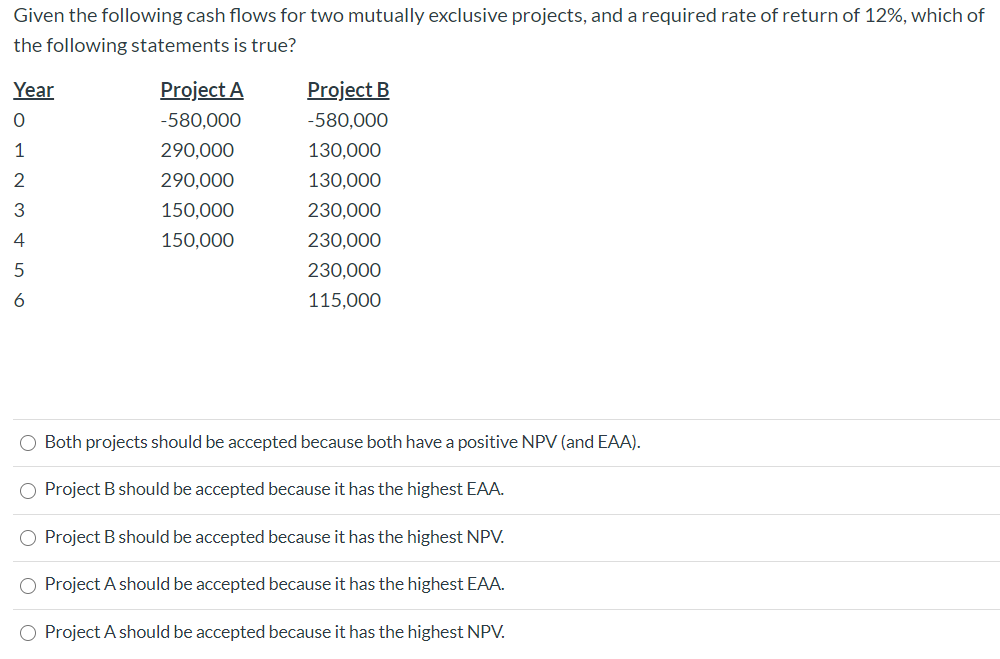The image size is (1000, 659).
Task: Choose 'Project B should be accepted because it has the highest NPV'
Action: (x=28, y=537)
